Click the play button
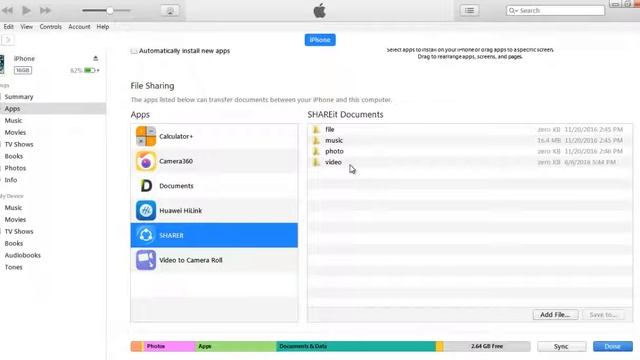Screen dimensions: 640x360 pyautogui.click(x=26, y=10)
